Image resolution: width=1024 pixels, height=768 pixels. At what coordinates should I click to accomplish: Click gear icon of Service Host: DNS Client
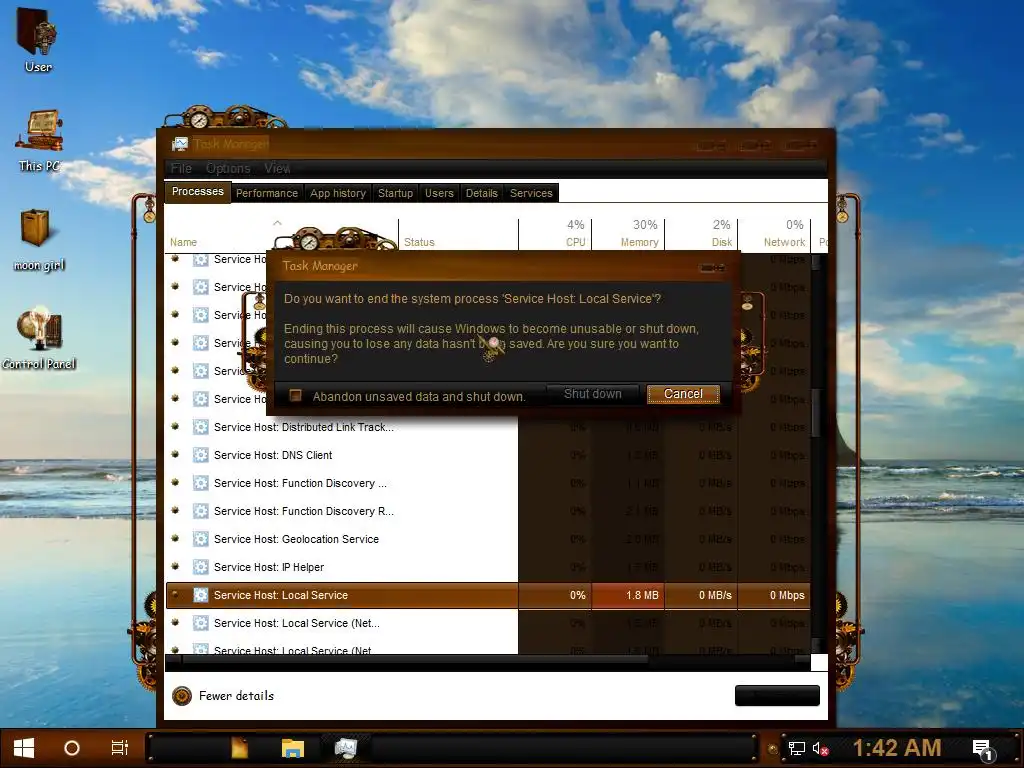point(200,455)
